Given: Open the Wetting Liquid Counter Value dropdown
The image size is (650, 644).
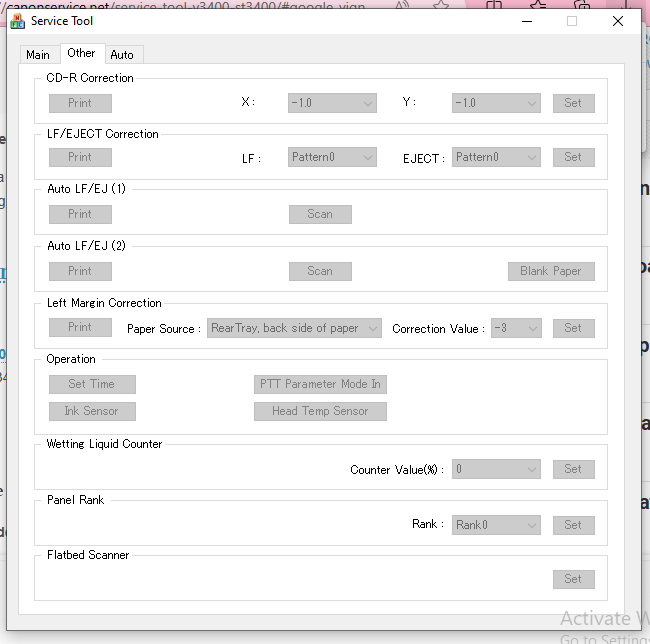Looking at the screenshot, I should point(496,469).
